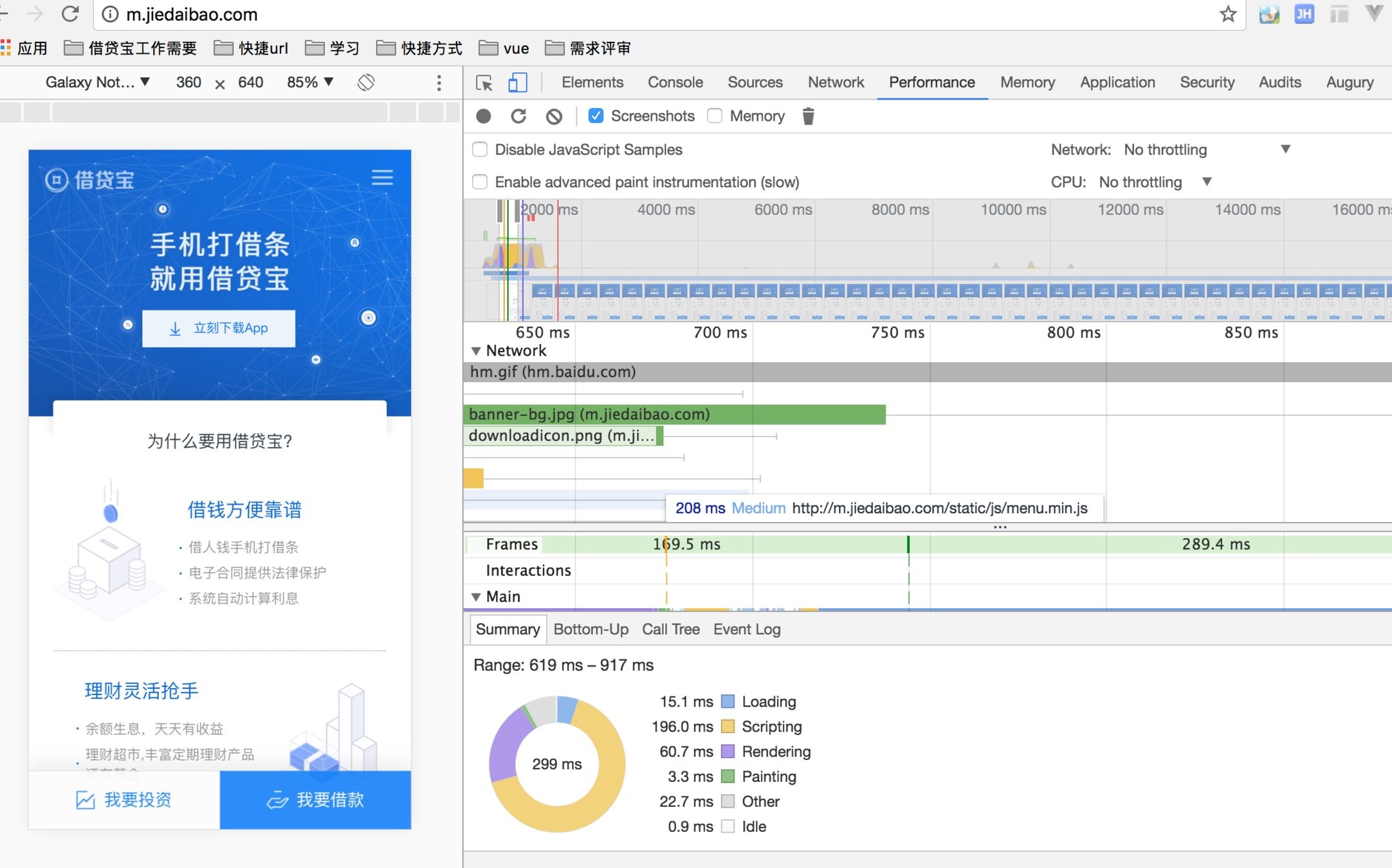Uncheck the Screenshots checkbox
Viewport: 1392px width, 868px height.
[x=596, y=116]
